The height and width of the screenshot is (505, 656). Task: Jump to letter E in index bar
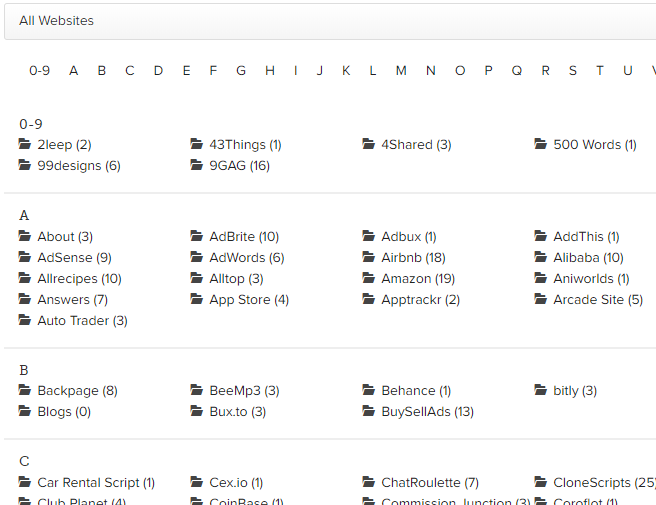(187, 71)
